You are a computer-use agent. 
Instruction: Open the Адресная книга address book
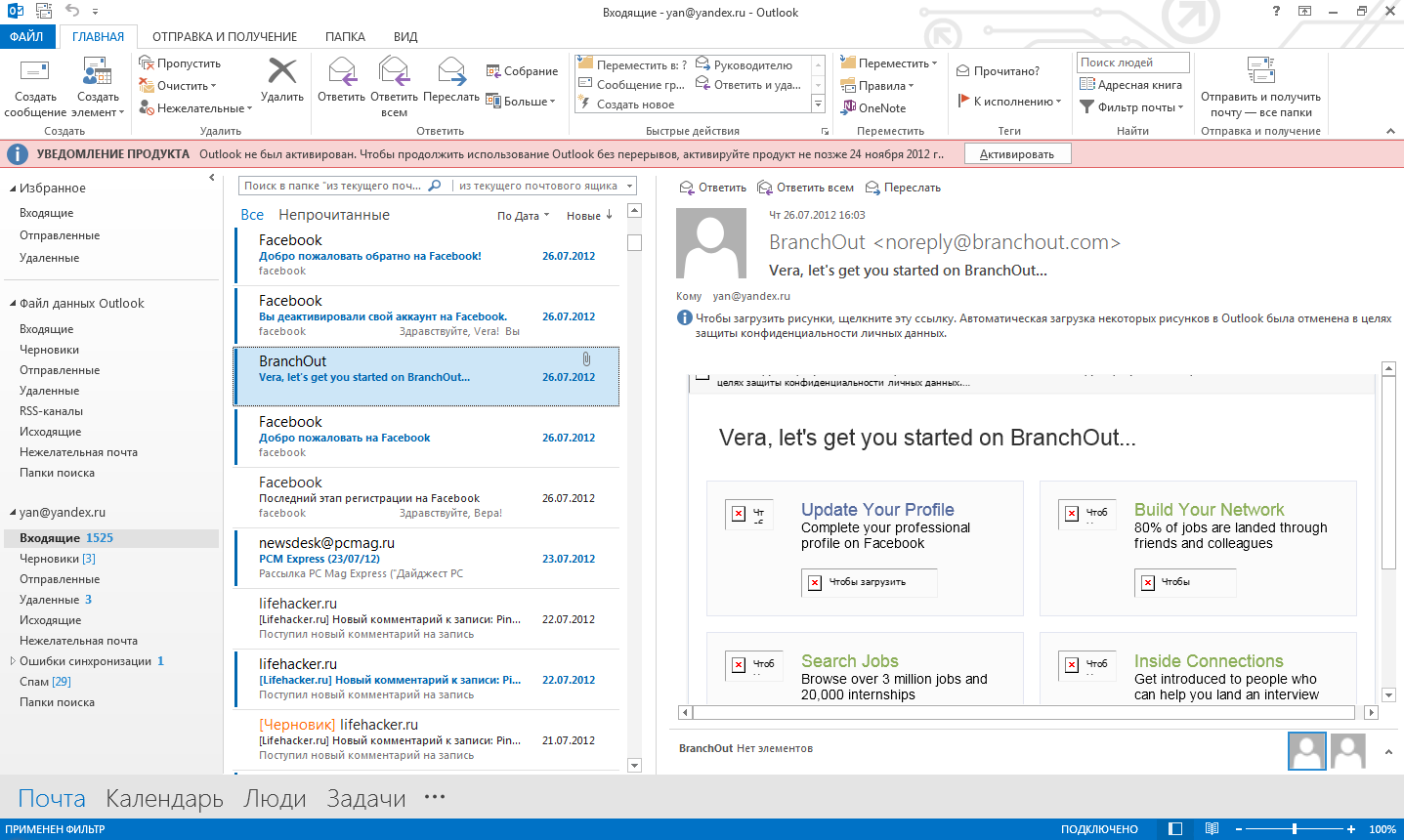1130,85
